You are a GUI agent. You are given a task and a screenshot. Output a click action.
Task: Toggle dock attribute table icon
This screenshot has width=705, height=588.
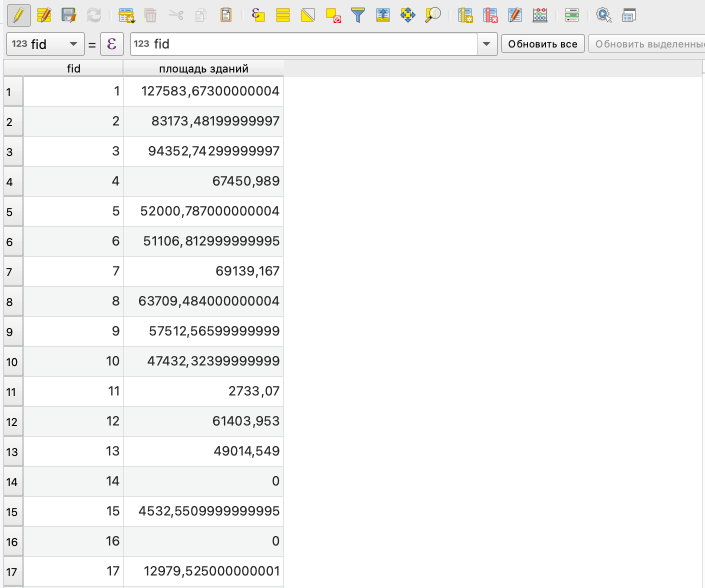(629, 15)
